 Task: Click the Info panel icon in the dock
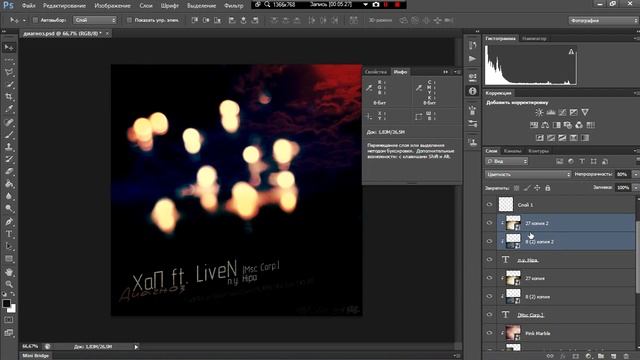pyautogui.click(x=473, y=91)
